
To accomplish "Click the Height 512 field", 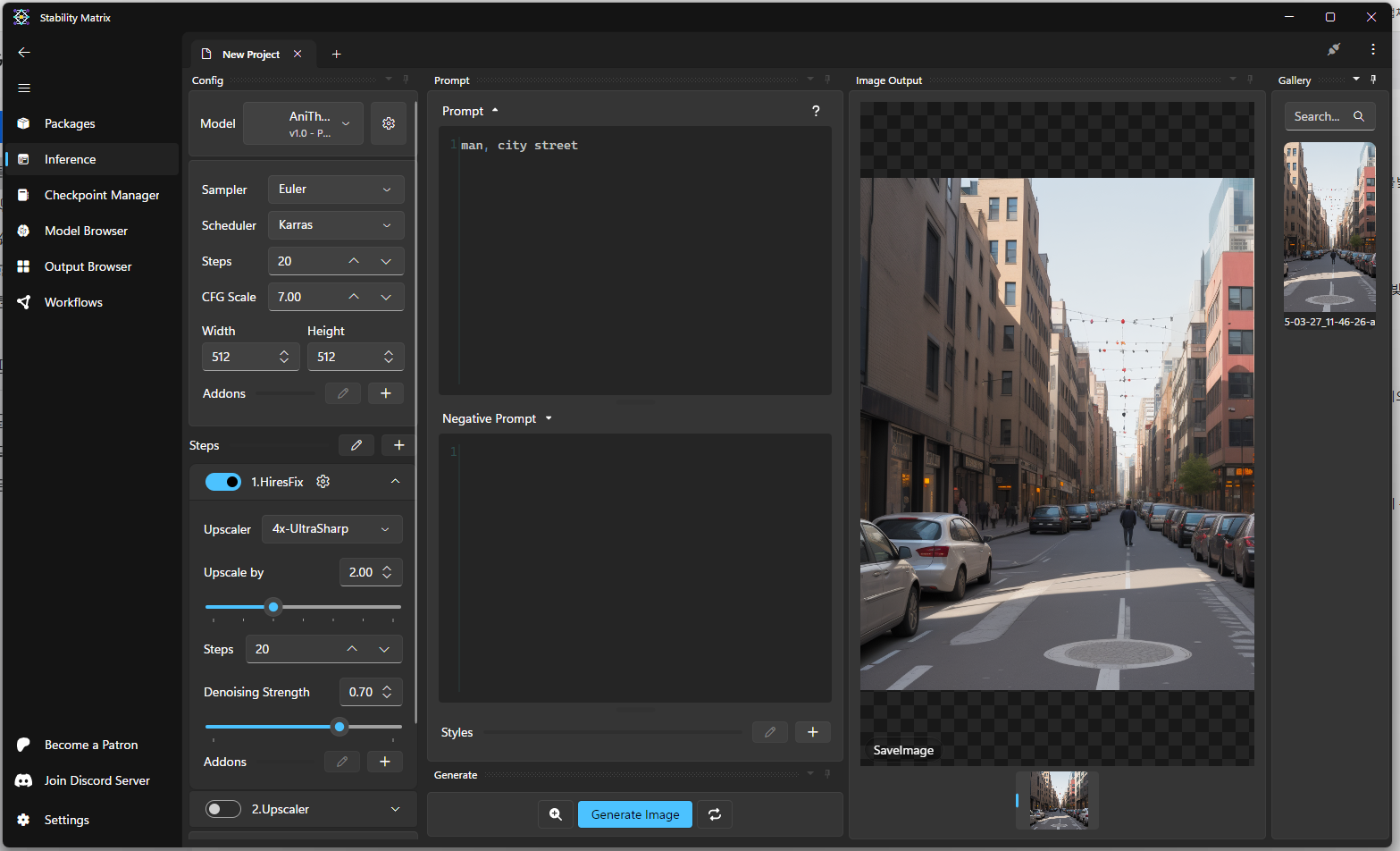I will [356, 357].
